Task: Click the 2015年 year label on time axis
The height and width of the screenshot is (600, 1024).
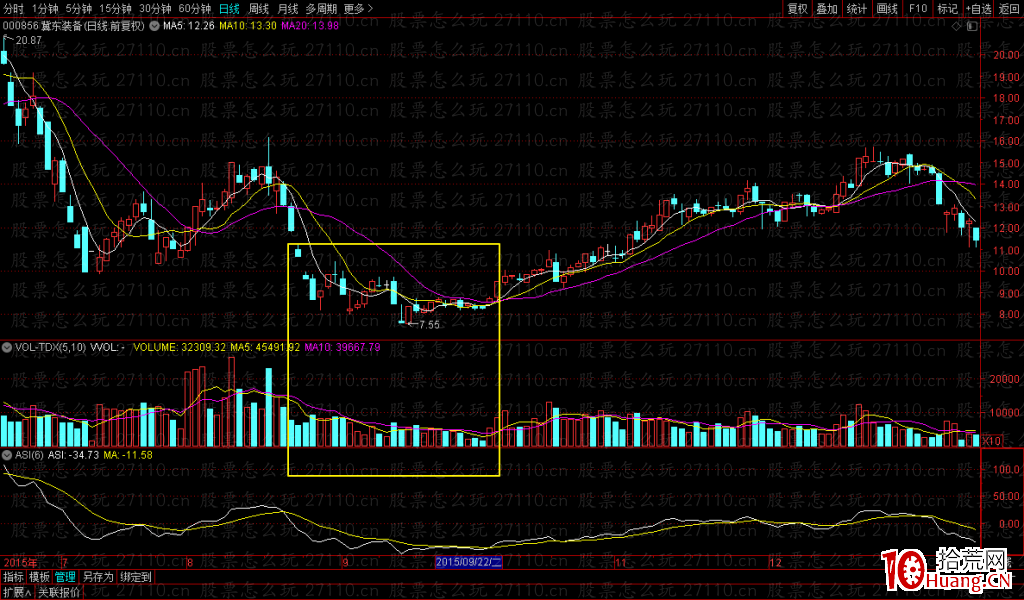Action: pos(20,562)
